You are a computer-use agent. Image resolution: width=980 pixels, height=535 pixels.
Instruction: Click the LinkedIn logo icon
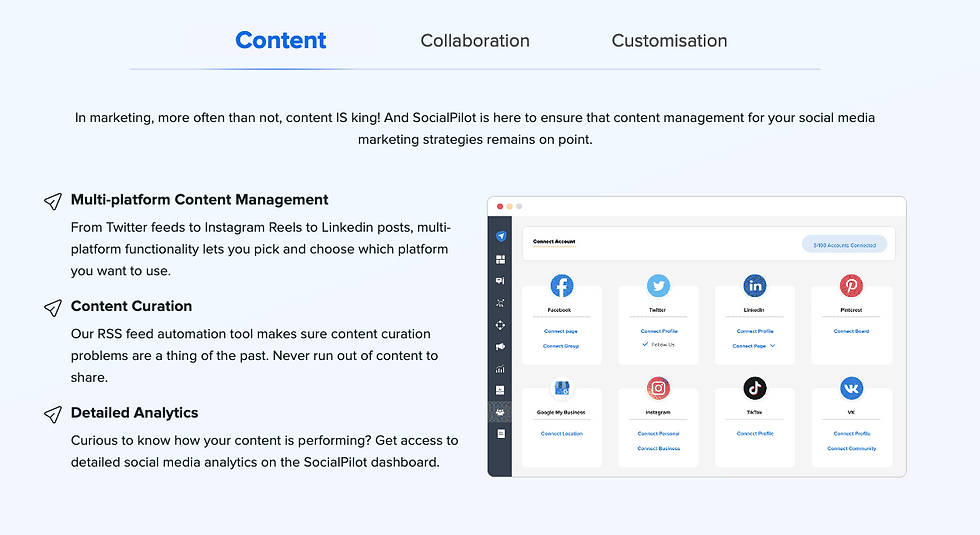pyautogui.click(x=755, y=286)
